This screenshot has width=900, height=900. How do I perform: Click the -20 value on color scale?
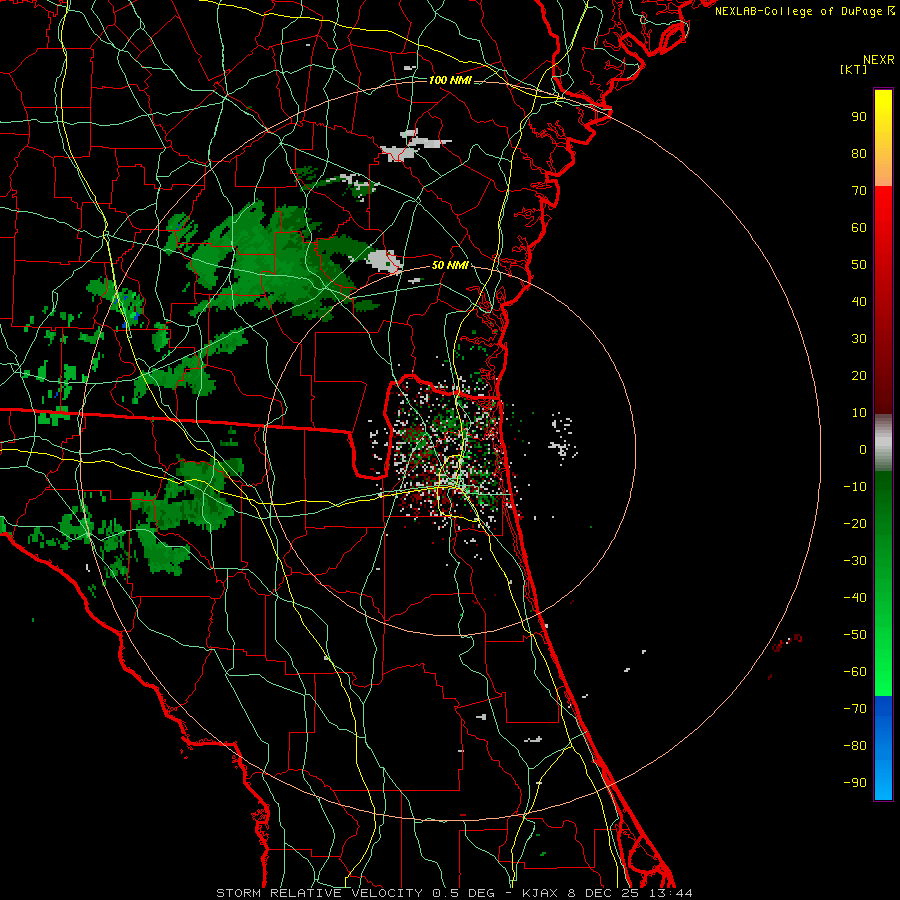point(855,523)
